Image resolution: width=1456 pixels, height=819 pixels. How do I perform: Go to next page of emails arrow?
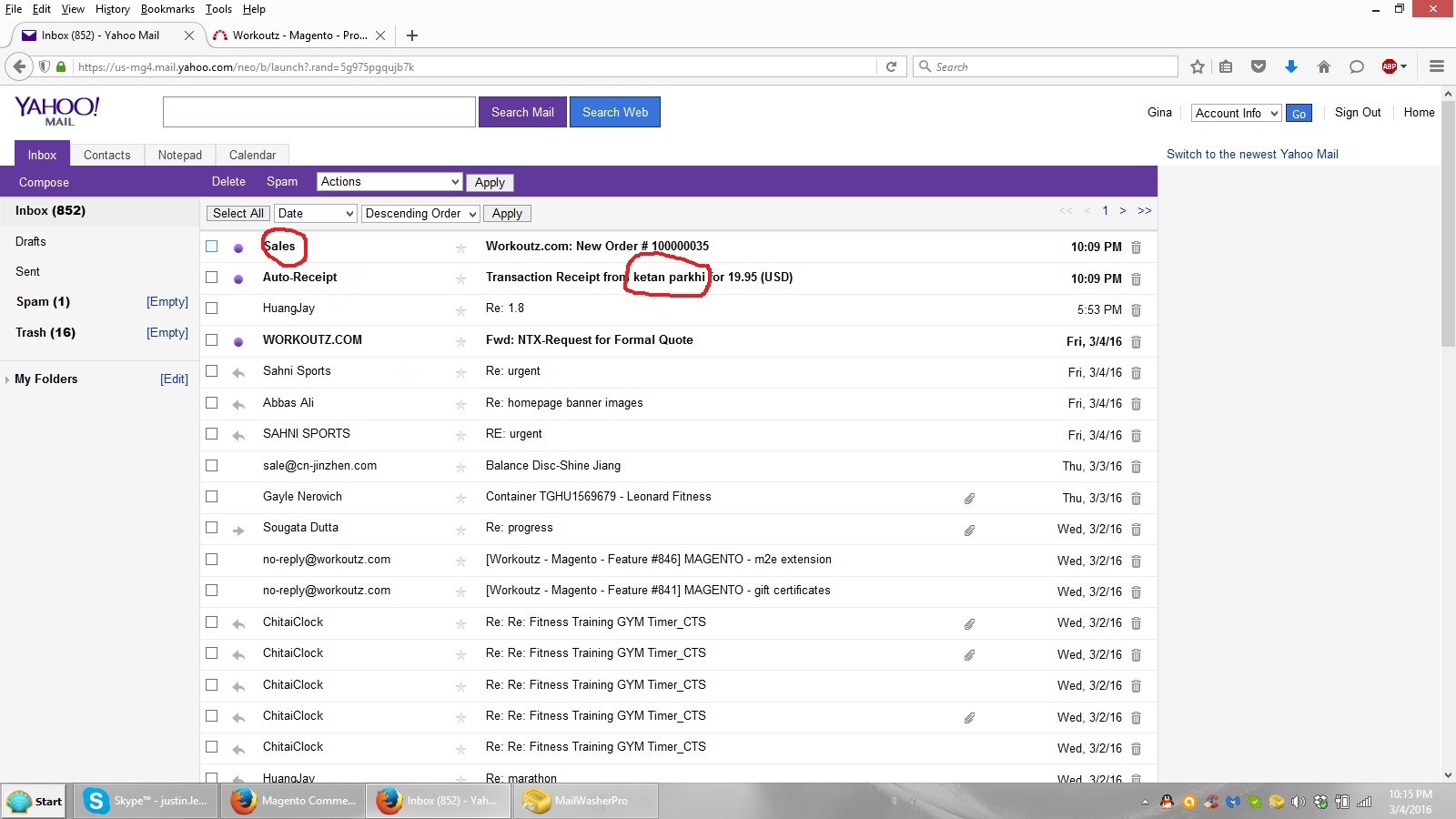pyautogui.click(x=1123, y=211)
